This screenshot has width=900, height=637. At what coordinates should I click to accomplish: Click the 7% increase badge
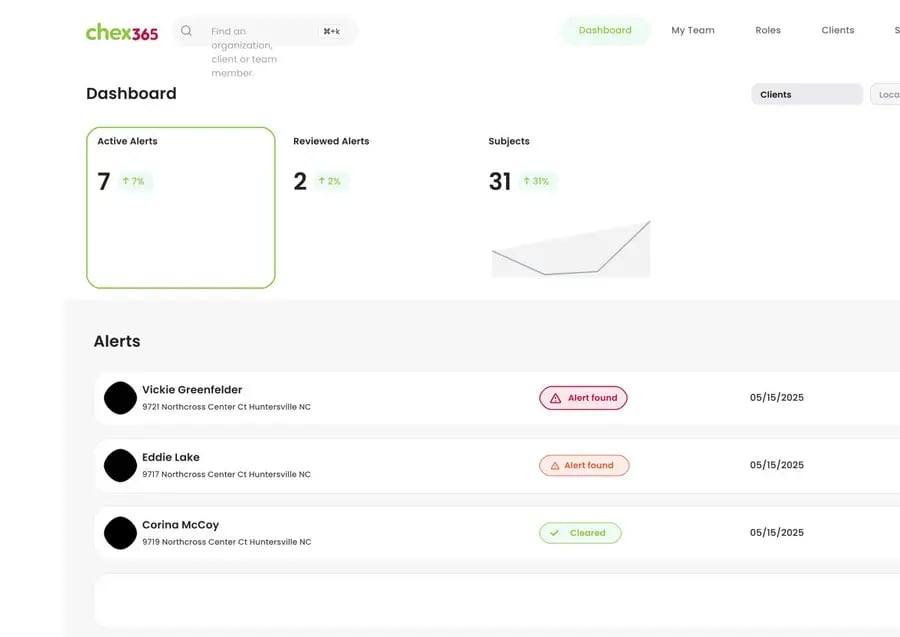pos(134,181)
